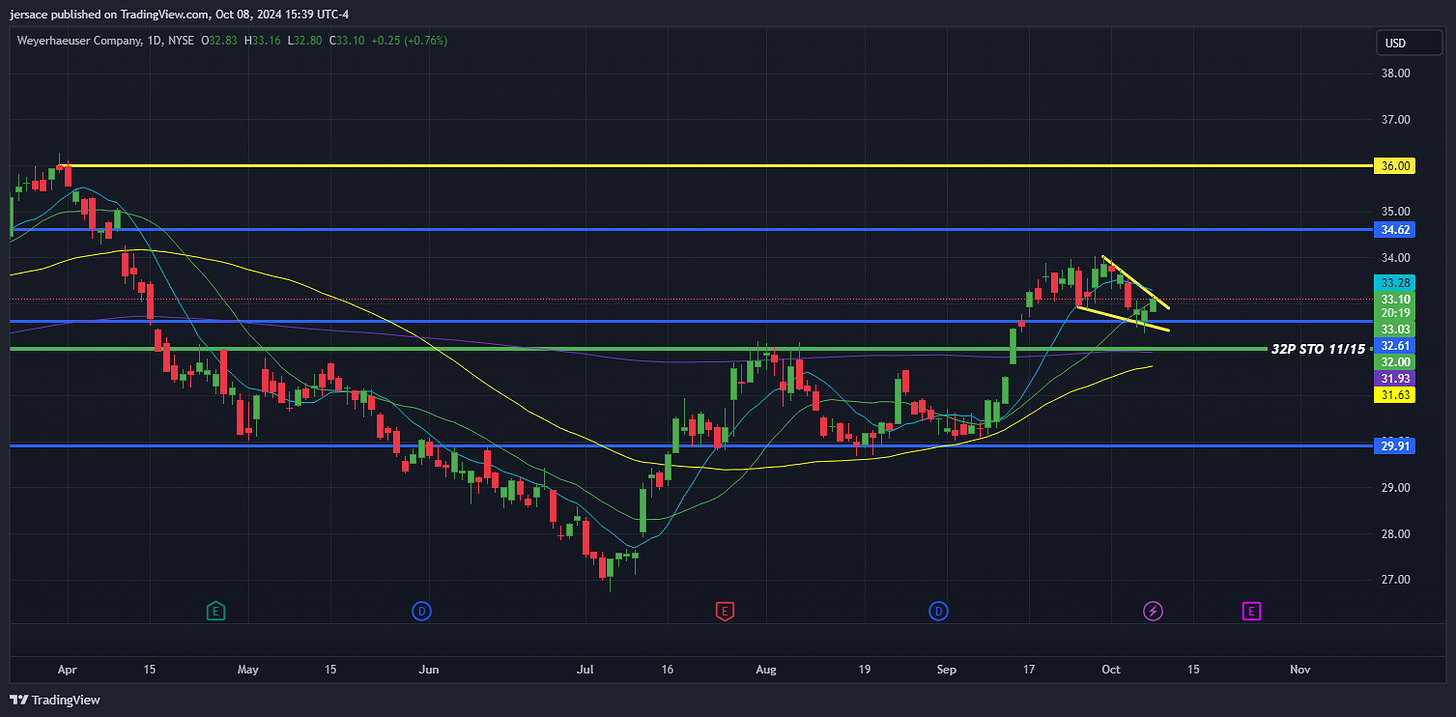The image size is (1456, 717).
Task: Click the Apr date axis label
Action: coord(67,669)
